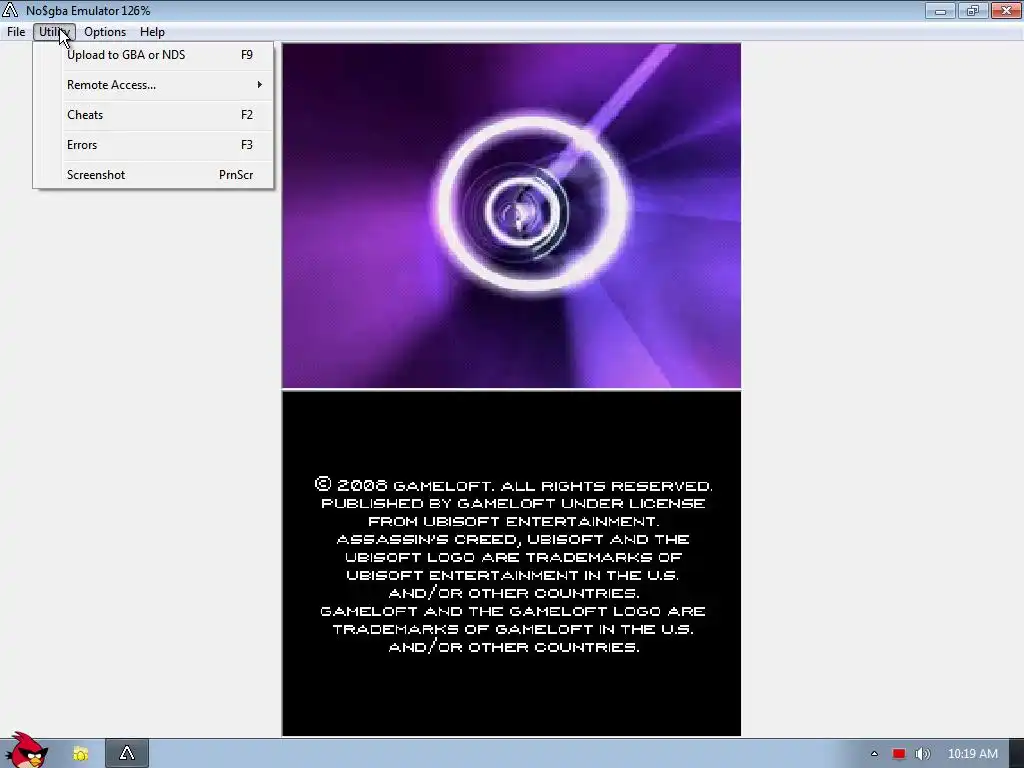Restore down the NoSgba Emulator window
The width and height of the screenshot is (1024, 768).
[972, 10]
